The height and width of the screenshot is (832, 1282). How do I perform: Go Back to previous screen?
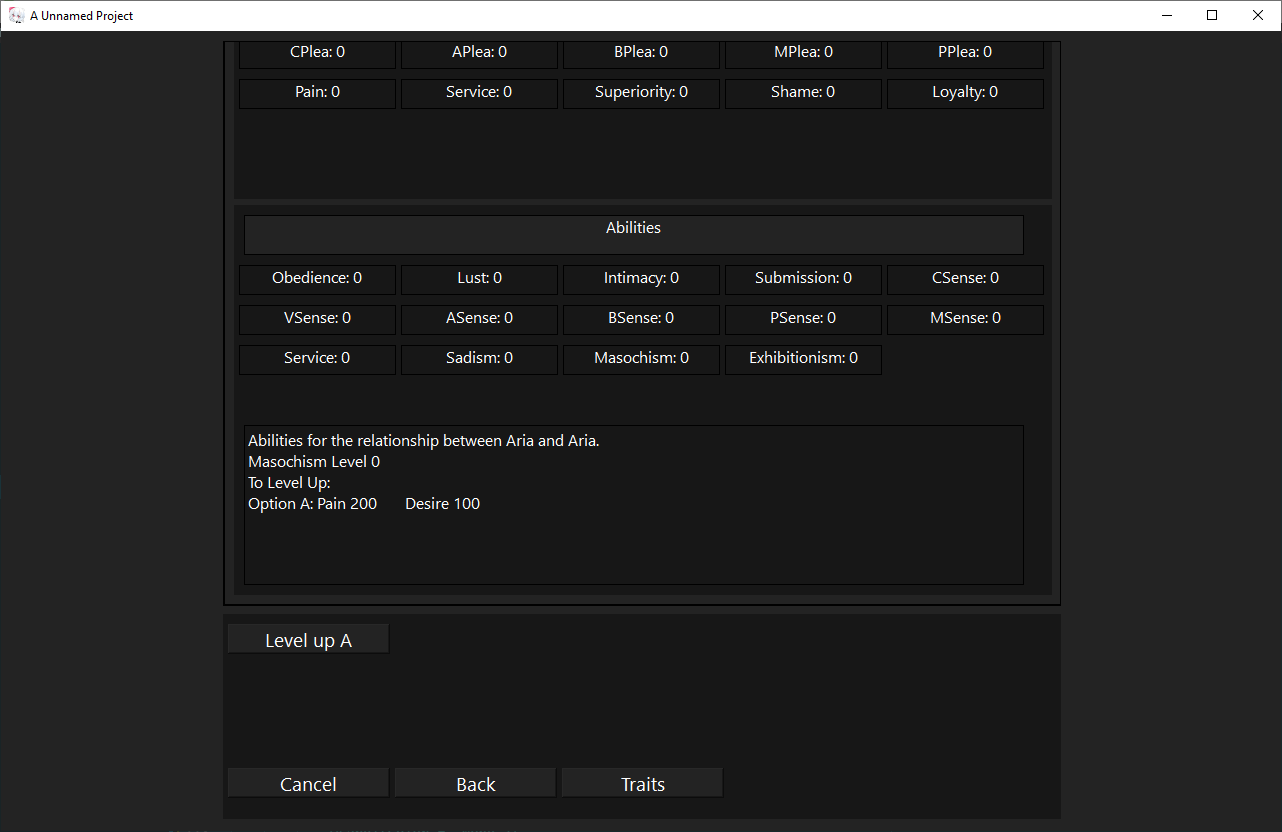[x=475, y=784]
